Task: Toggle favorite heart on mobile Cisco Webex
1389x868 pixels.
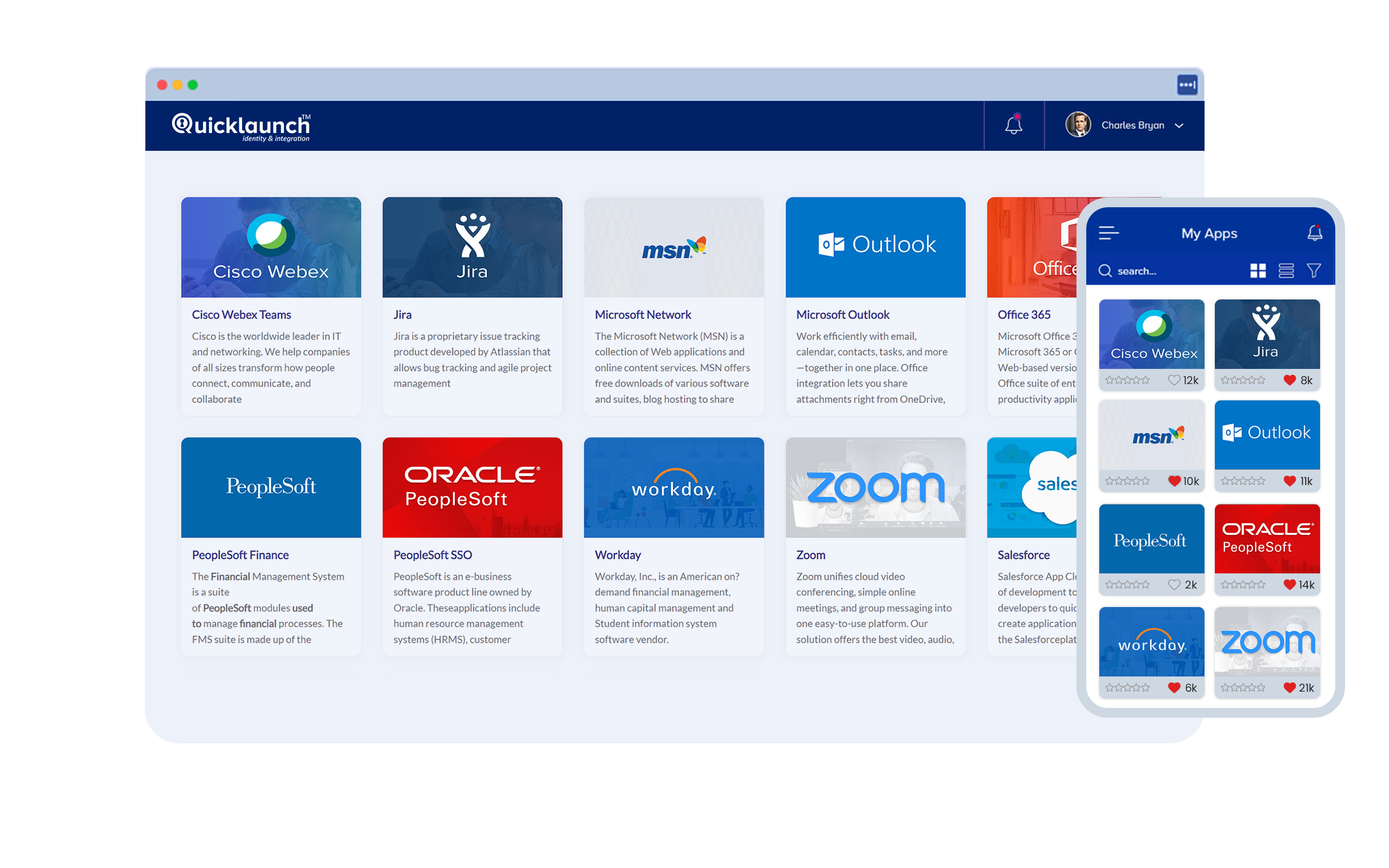Action: pyautogui.click(x=1174, y=380)
